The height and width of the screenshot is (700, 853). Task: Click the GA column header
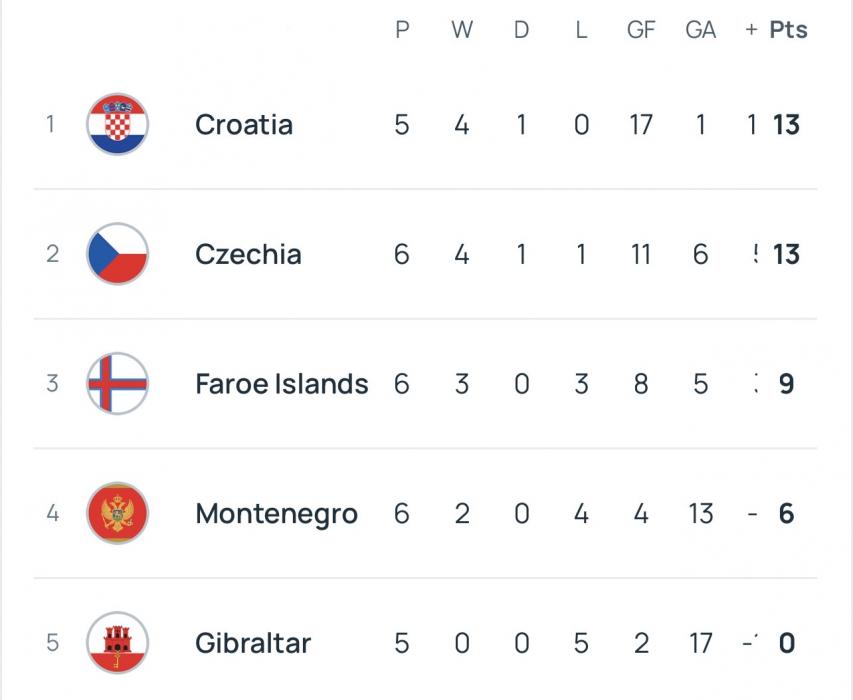pyautogui.click(x=700, y=30)
